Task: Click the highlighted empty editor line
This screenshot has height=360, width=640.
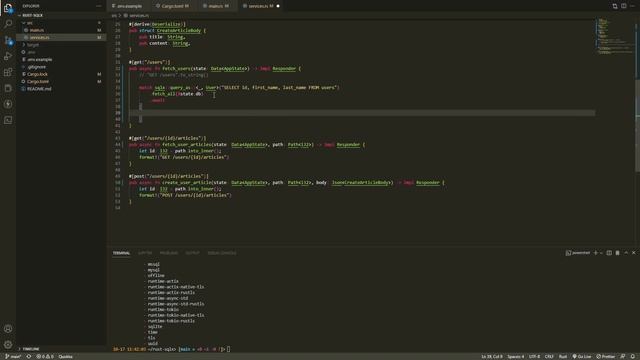Action: 362,113
